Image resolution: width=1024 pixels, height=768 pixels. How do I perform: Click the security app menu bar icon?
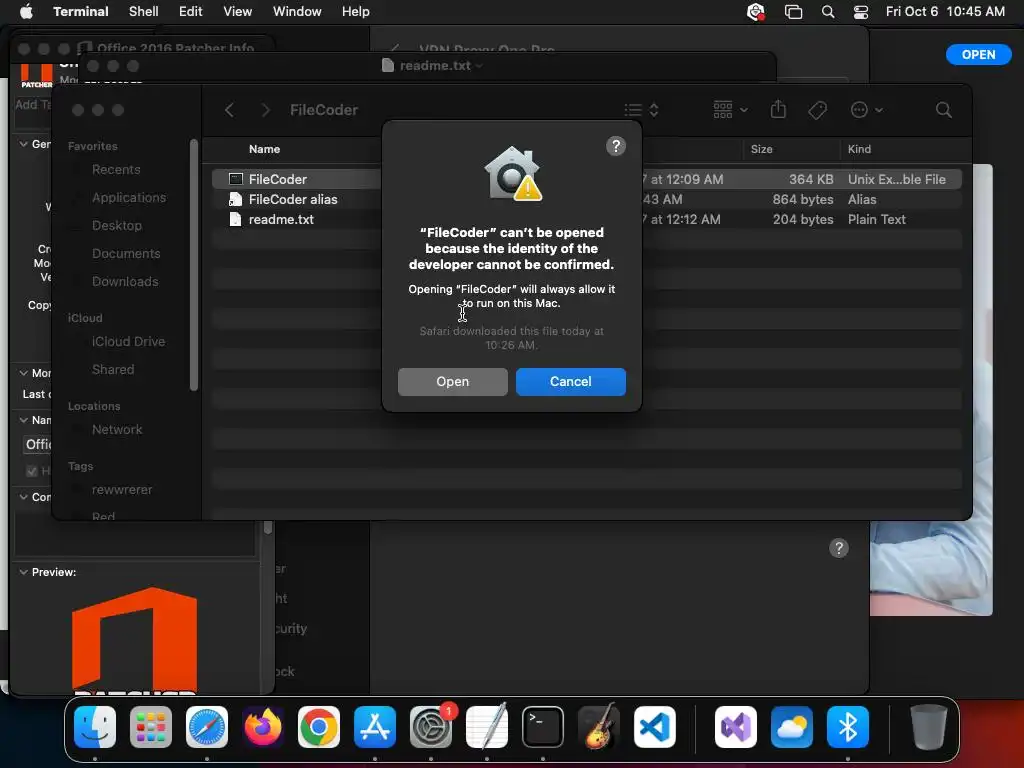pos(756,12)
